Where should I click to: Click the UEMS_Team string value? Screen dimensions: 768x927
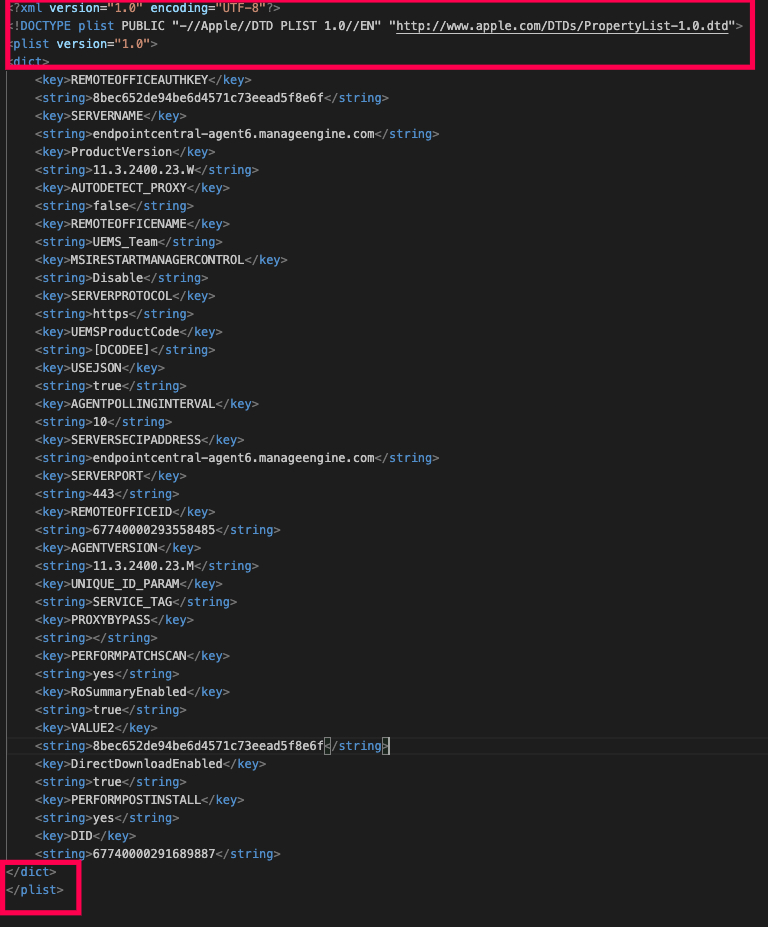125,242
